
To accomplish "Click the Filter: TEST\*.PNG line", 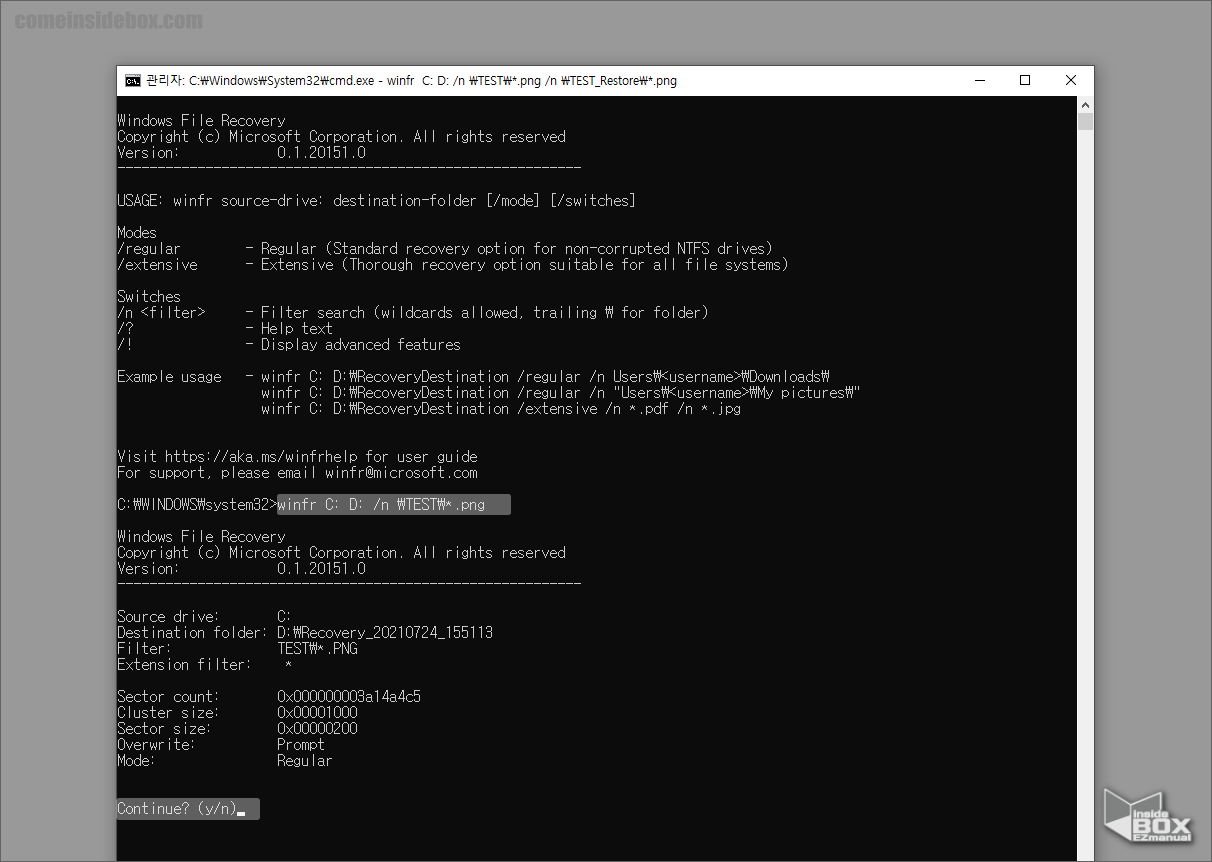I will click(x=237, y=649).
